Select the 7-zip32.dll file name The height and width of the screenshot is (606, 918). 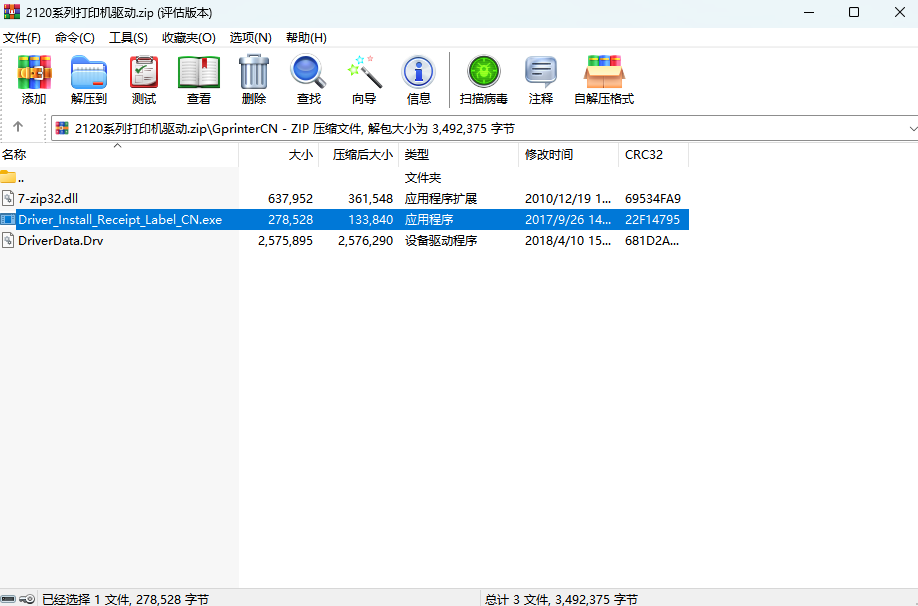pos(48,198)
